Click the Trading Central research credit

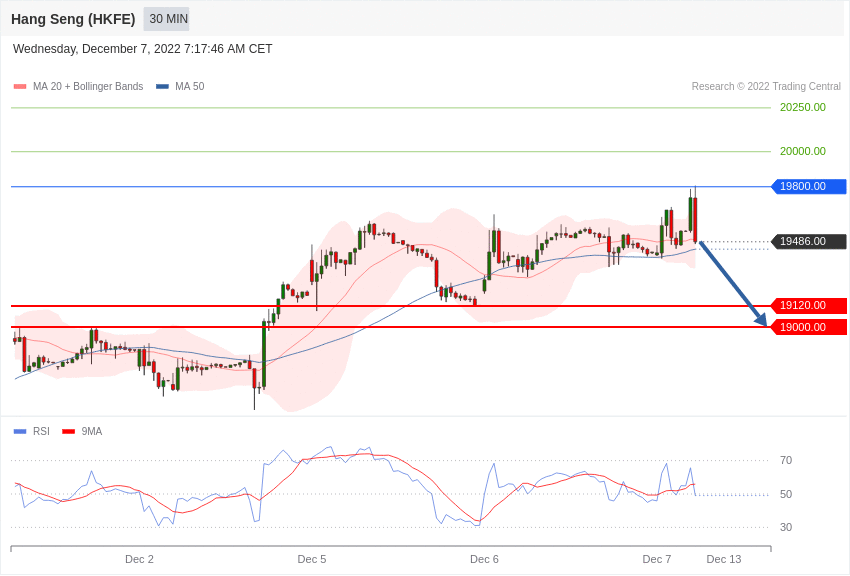point(766,86)
